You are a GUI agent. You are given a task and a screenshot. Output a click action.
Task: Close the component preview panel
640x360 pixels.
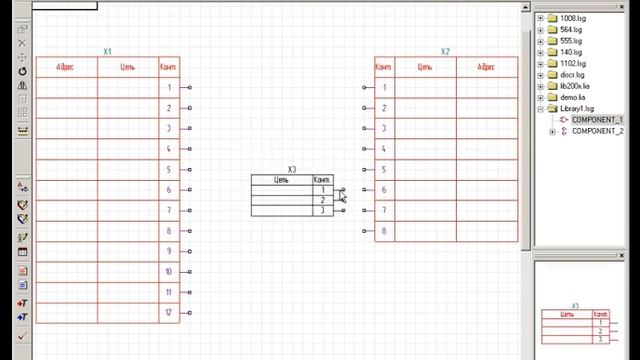(622, 256)
